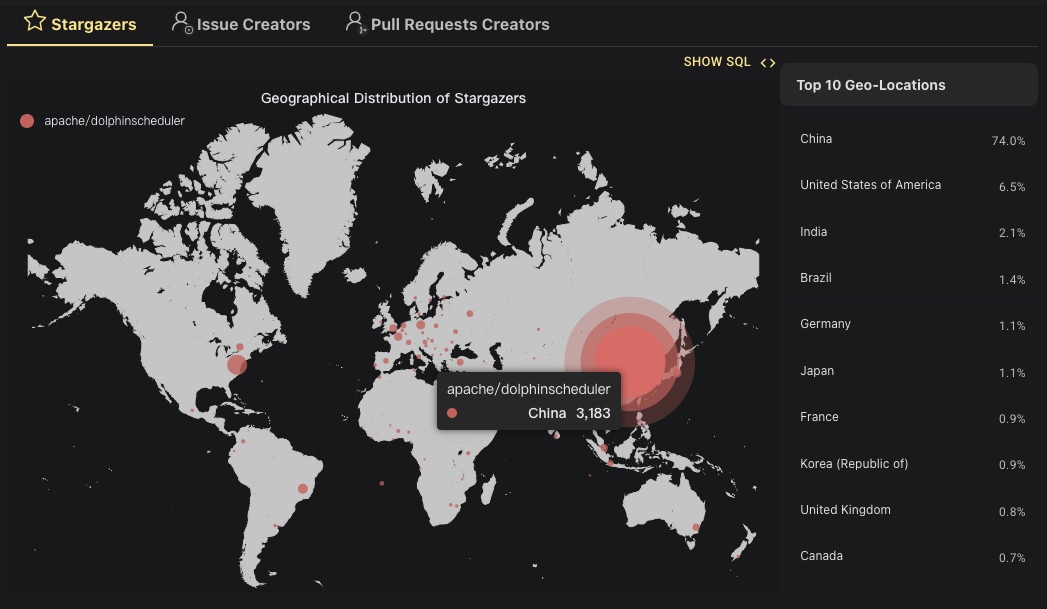
Task: Click the code brackets icon next to SHOW SQL
Action: point(768,62)
